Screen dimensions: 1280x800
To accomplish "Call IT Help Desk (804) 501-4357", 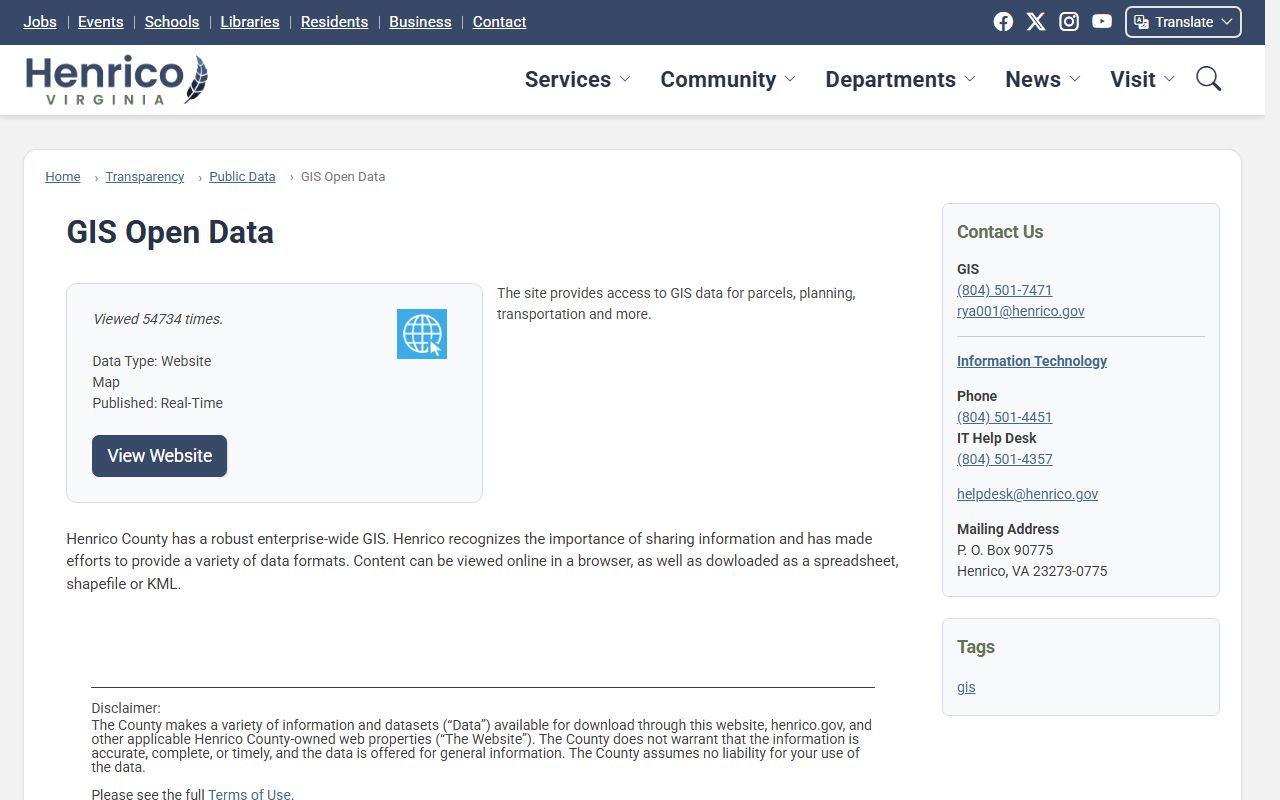I will [1004, 459].
